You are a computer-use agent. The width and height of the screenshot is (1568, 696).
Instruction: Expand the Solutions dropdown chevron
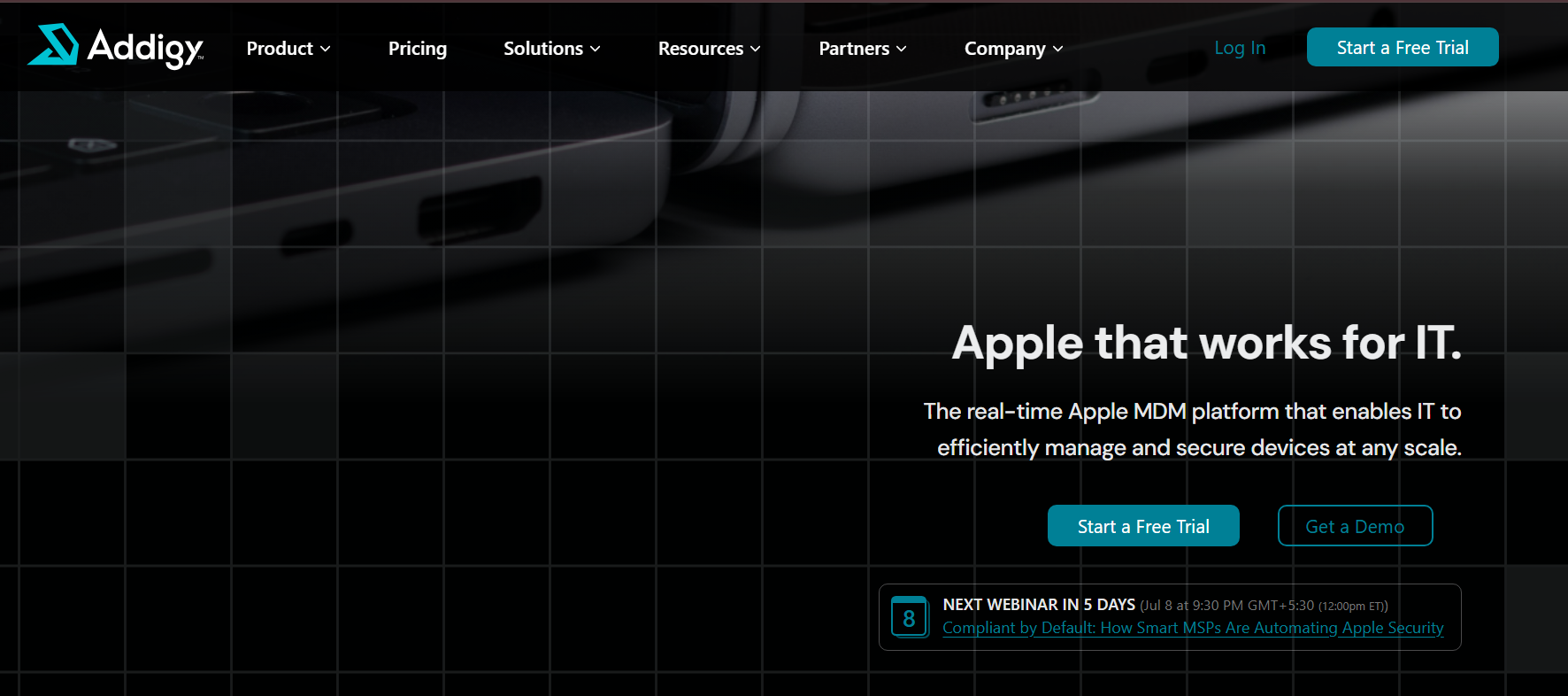tap(595, 49)
